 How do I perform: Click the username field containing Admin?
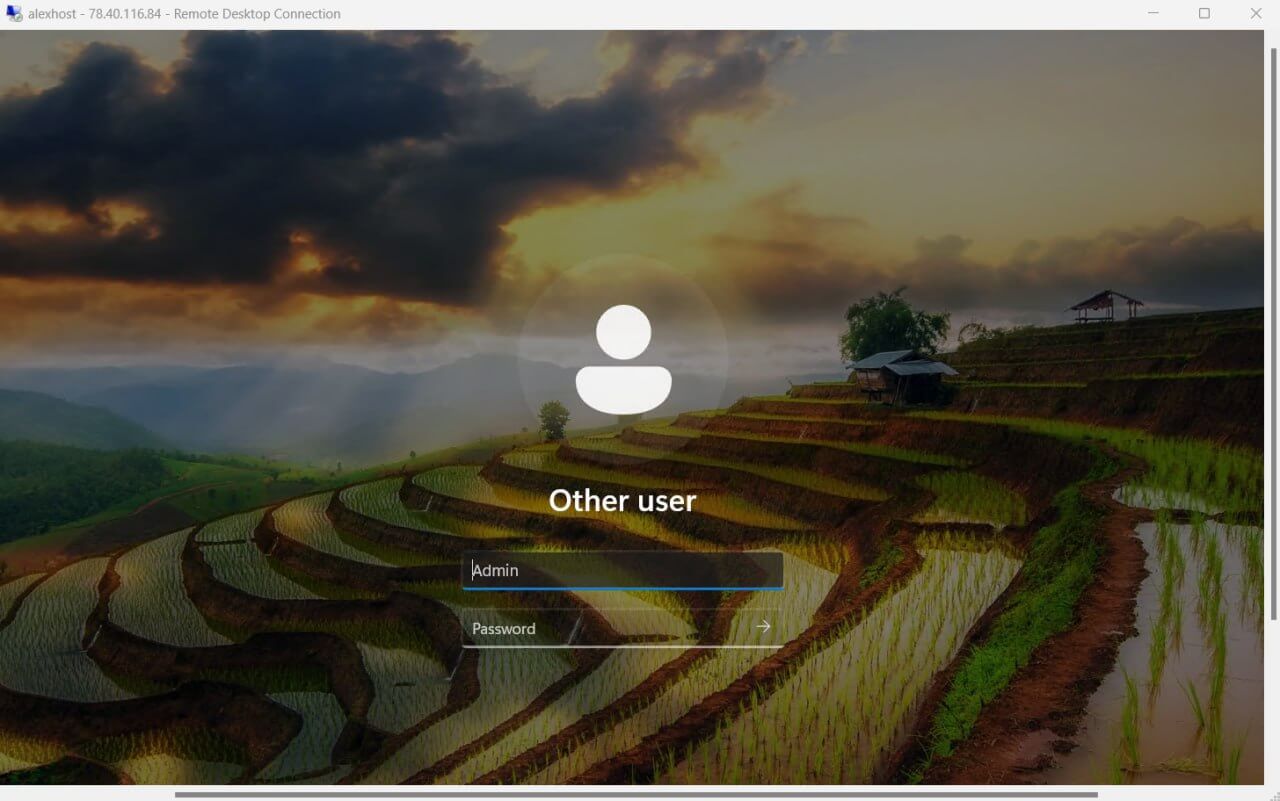pos(622,570)
